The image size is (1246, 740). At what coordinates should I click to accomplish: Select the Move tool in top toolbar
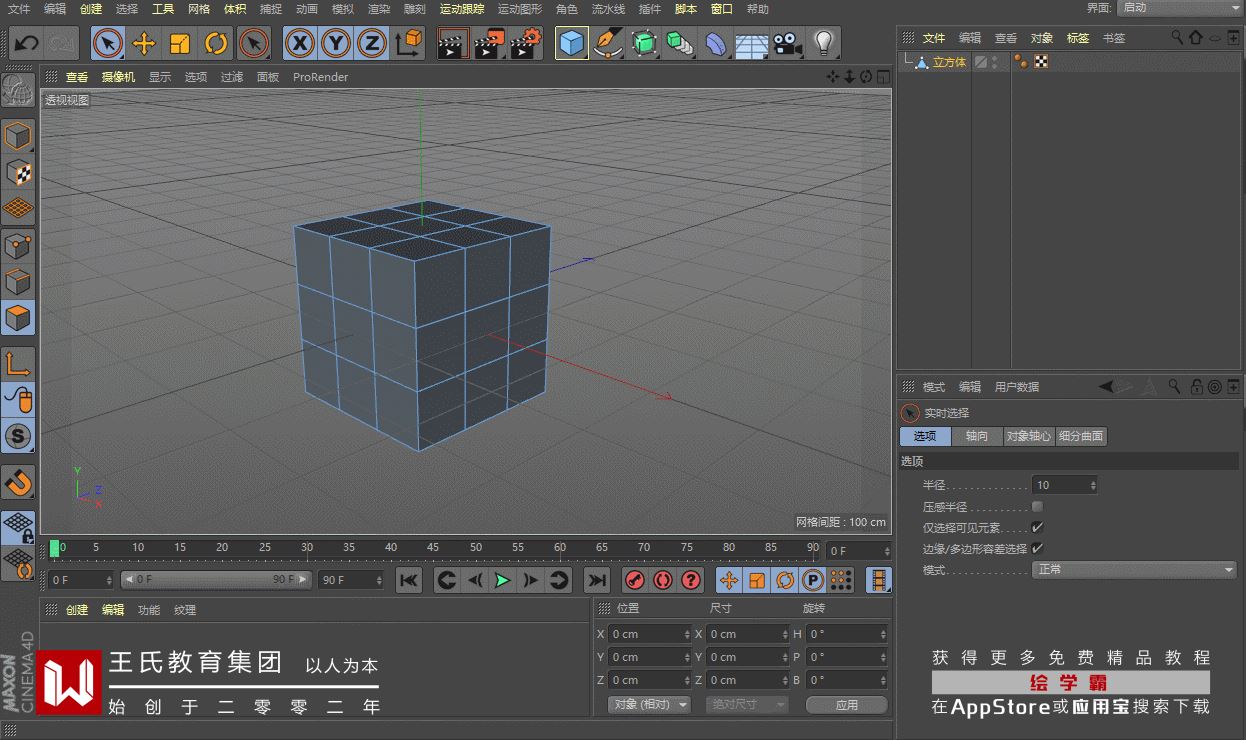[x=144, y=43]
